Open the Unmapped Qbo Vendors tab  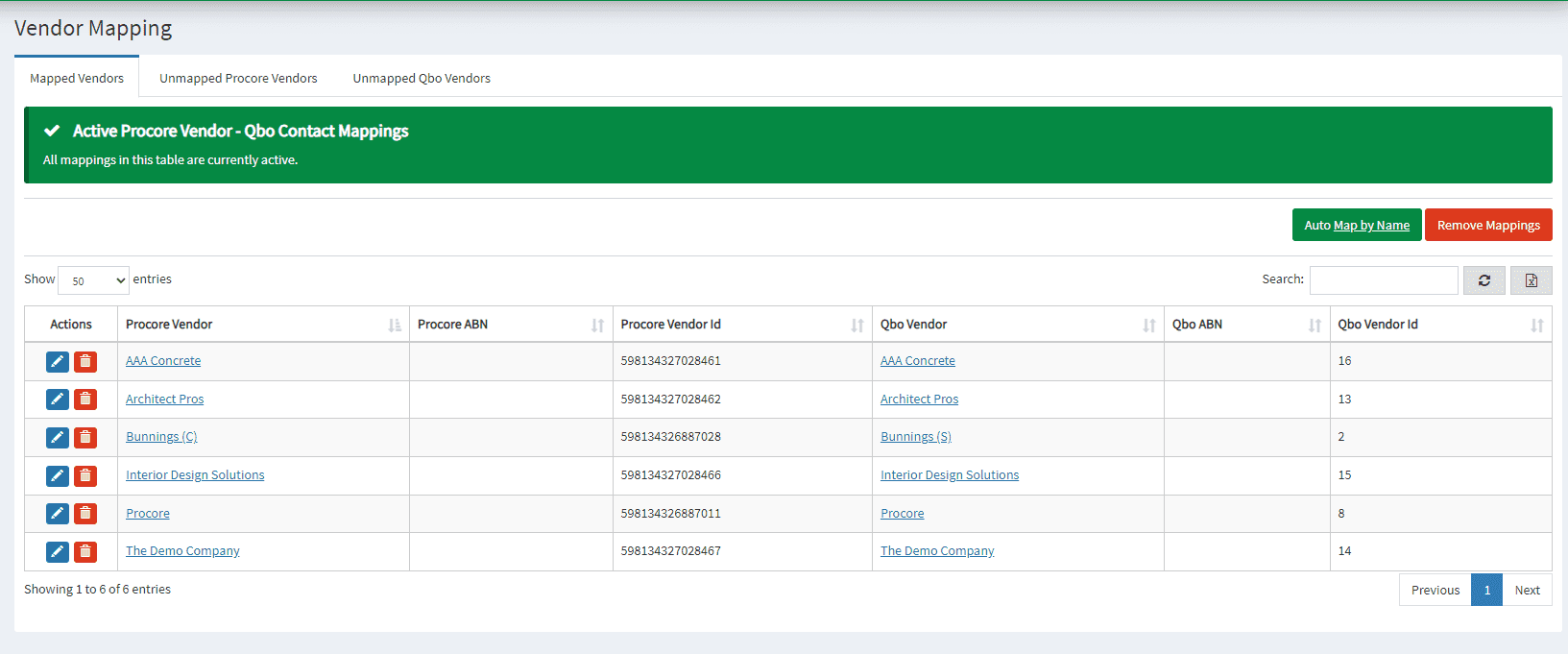tap(422, 79)
